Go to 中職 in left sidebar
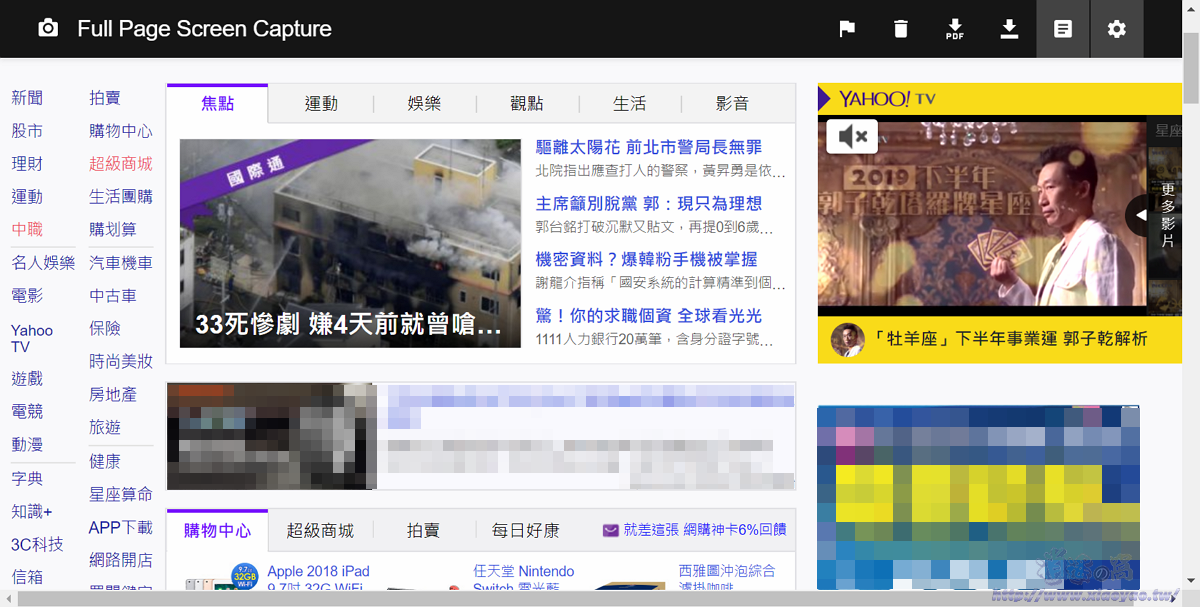This screenshot has width=1200, height=607. tap(27, 230)
